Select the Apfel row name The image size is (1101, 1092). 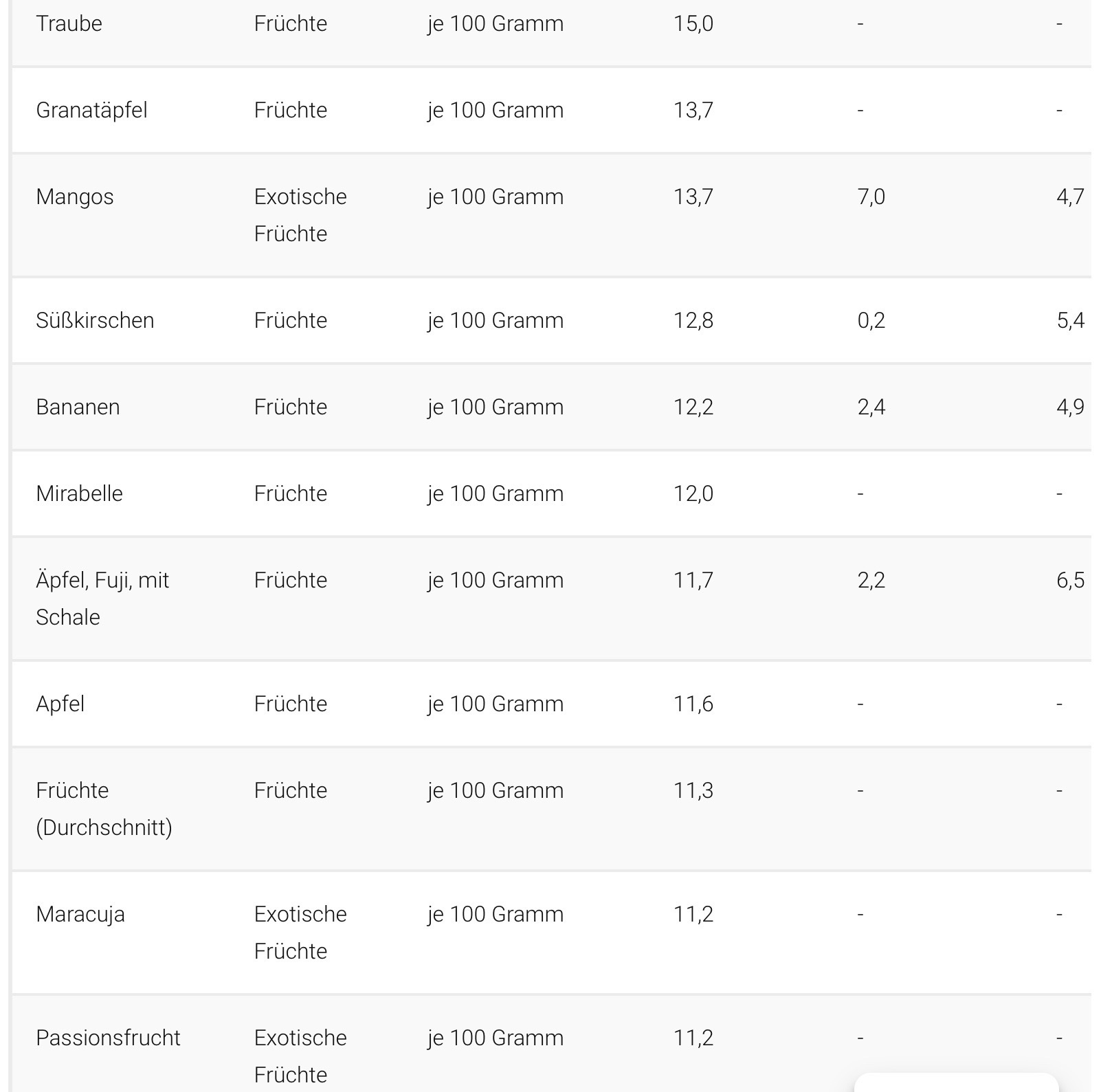60,704
